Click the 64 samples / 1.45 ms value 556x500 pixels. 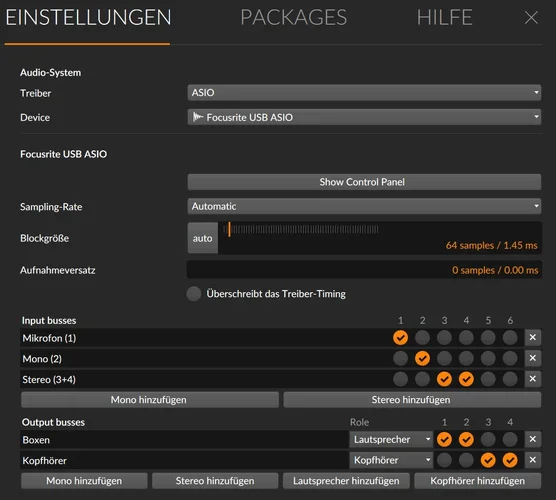491,245
